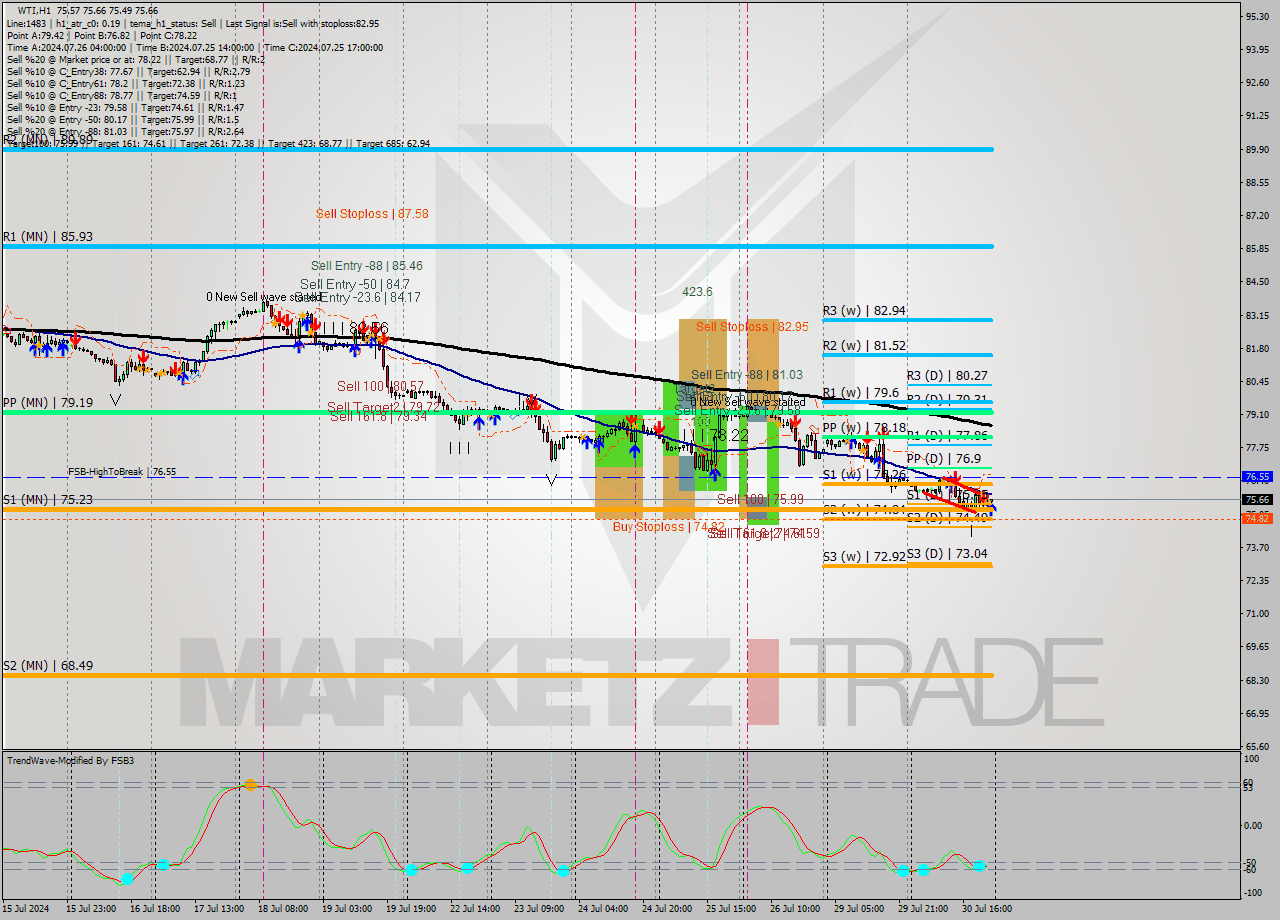
Task: Click the R1 (MN) | 85.93 pivot label
Action: pos(48,237)
